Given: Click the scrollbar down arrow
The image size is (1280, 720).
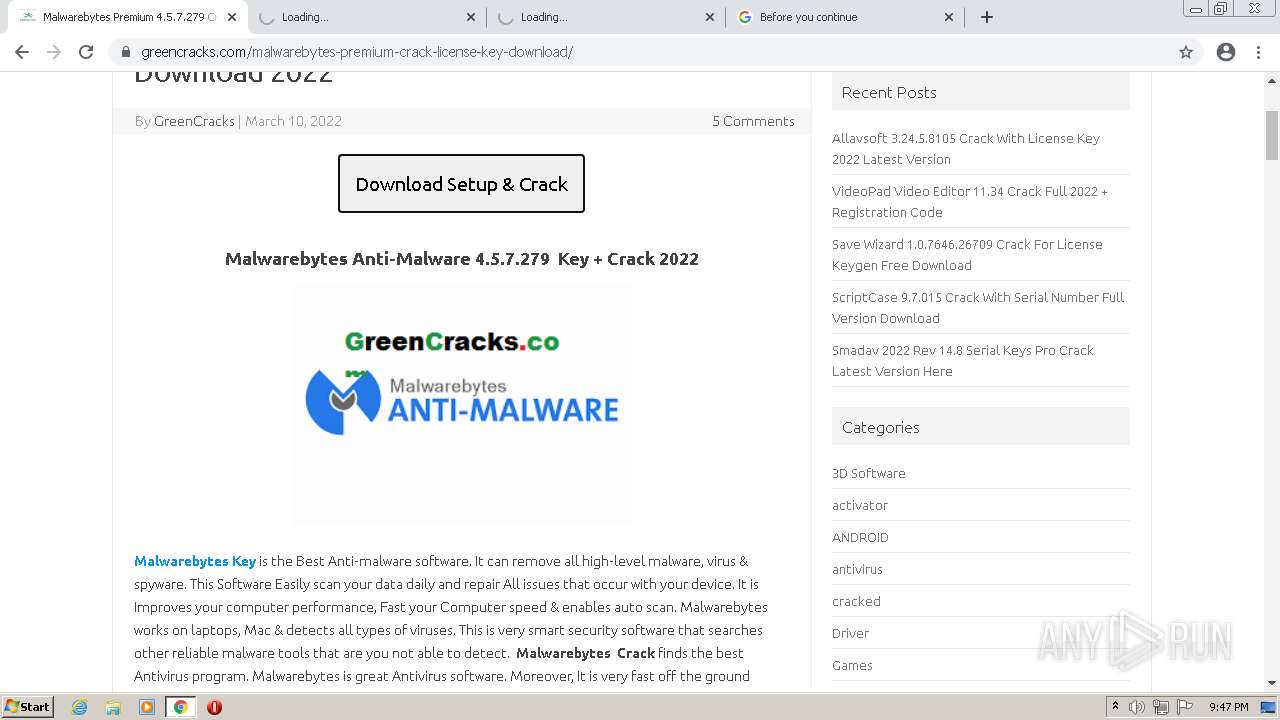Looking at the screenshot, I should tap(1272, 683).
